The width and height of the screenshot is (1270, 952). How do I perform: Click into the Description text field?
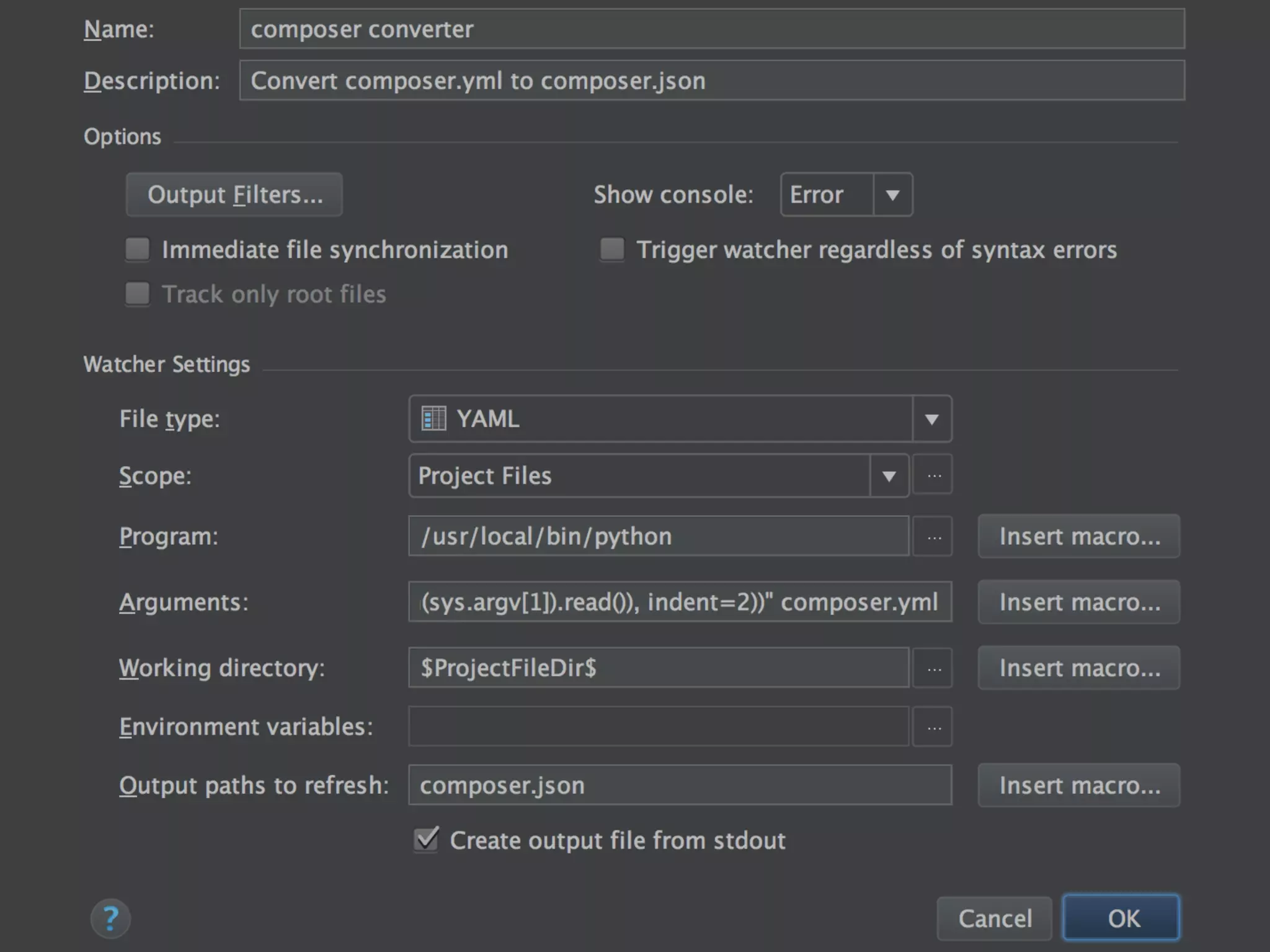tap(712, 81)
